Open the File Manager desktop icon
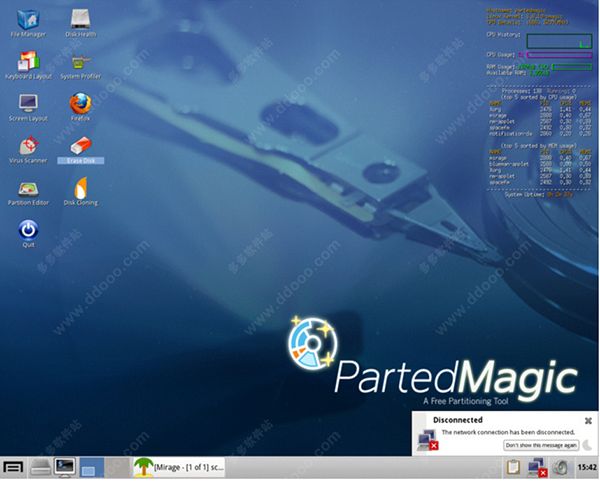600x482 pixels. coord(28,23)
